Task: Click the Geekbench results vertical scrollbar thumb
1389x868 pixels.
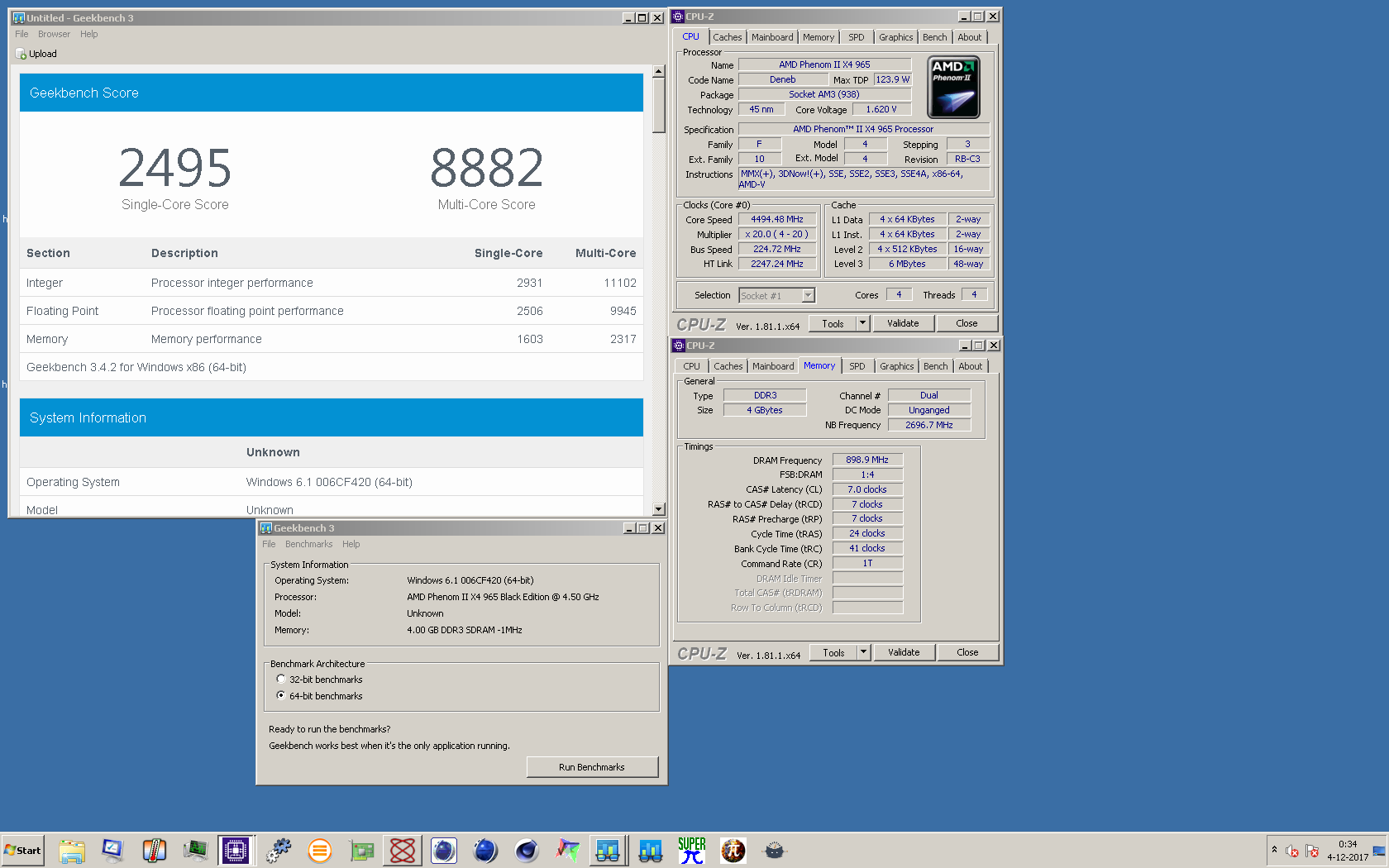Action: click(659, 106)
